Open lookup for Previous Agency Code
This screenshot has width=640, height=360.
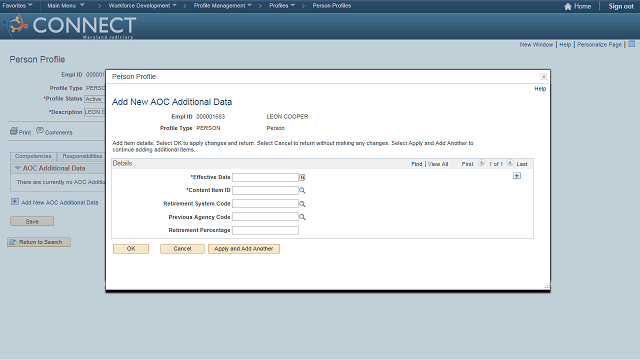pos(302,217)
